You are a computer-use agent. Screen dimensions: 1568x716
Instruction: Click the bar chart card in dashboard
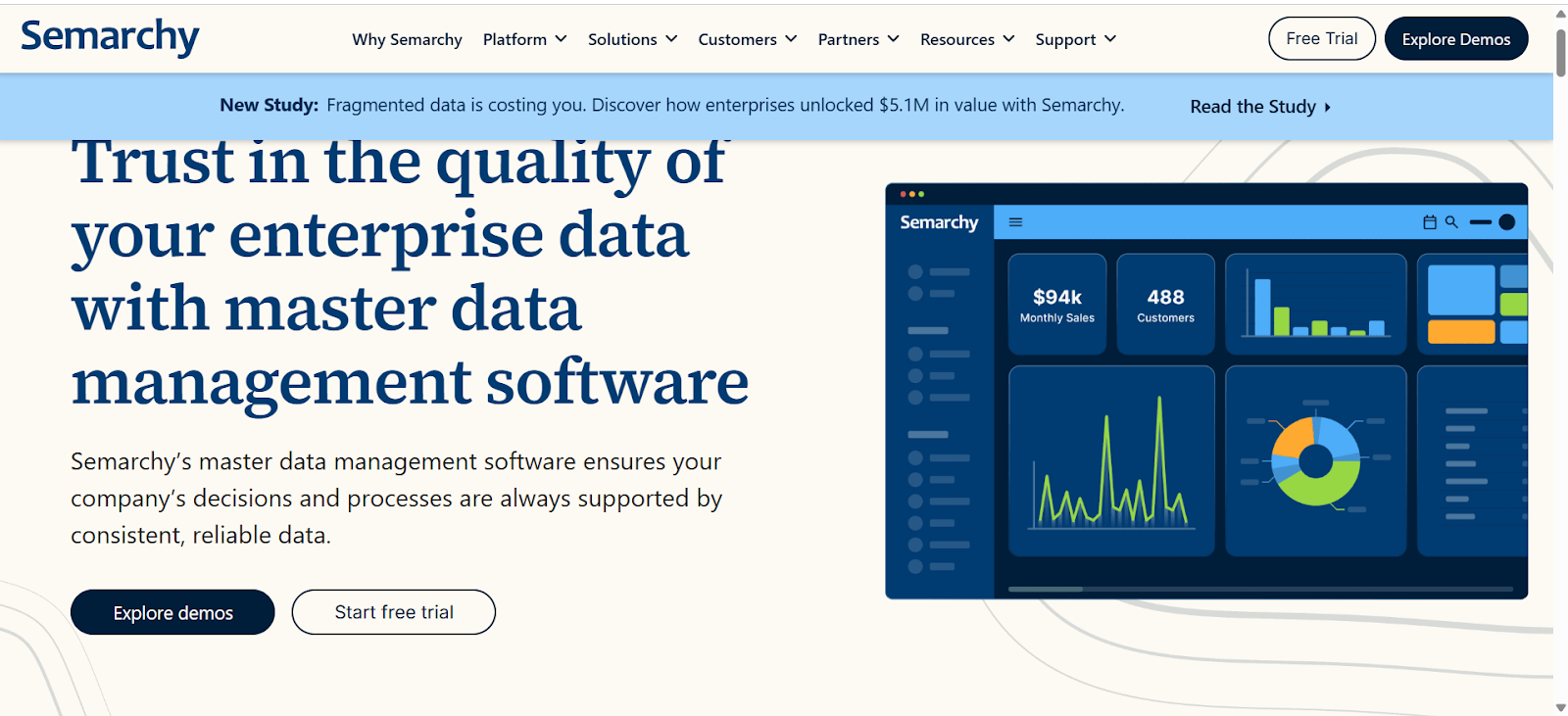1316,305
